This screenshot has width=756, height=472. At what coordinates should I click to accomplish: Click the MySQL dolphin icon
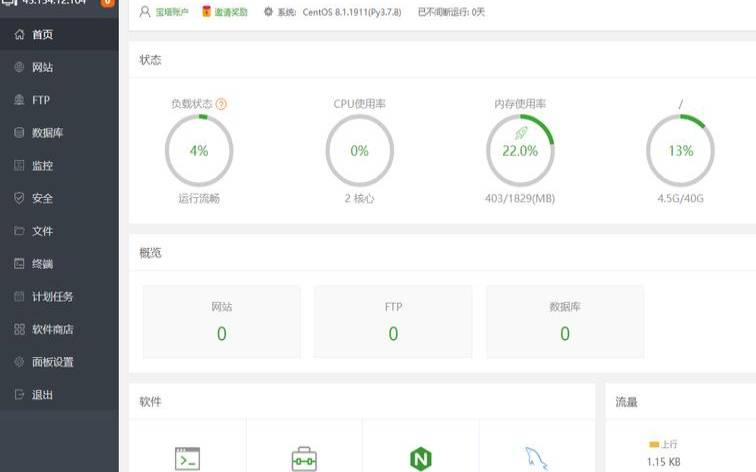pos(537,459)
